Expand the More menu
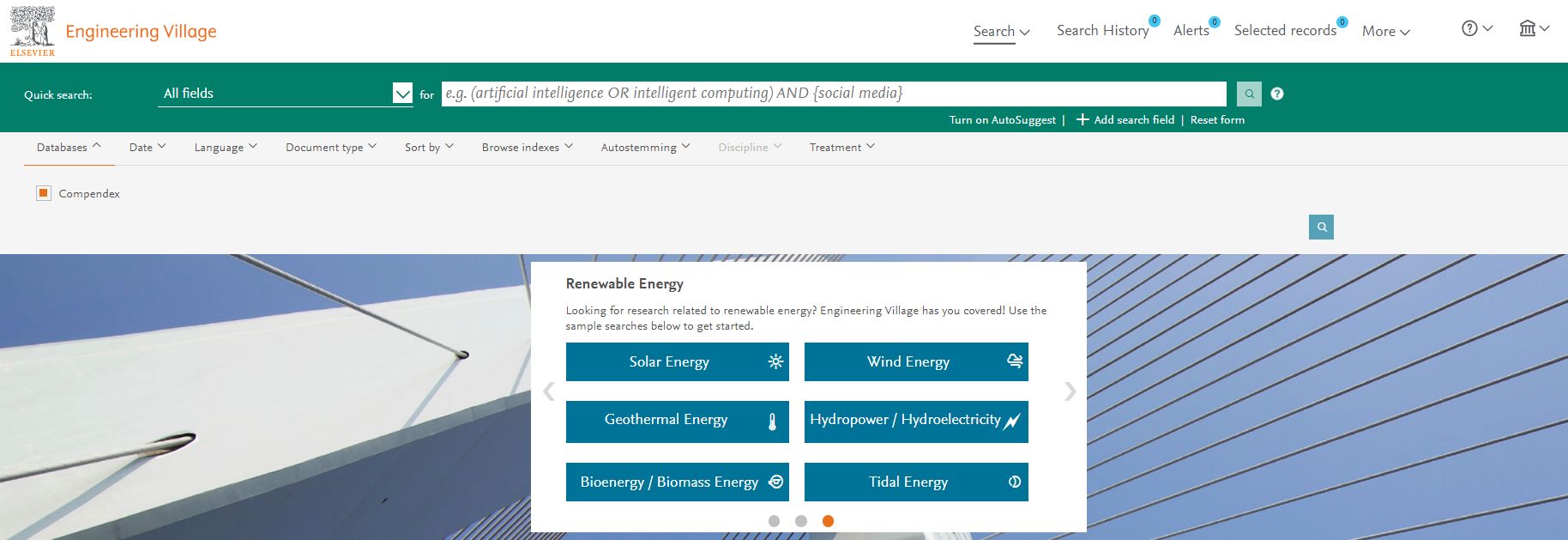Screen dimensions: 1568x540 (1385, 31)
